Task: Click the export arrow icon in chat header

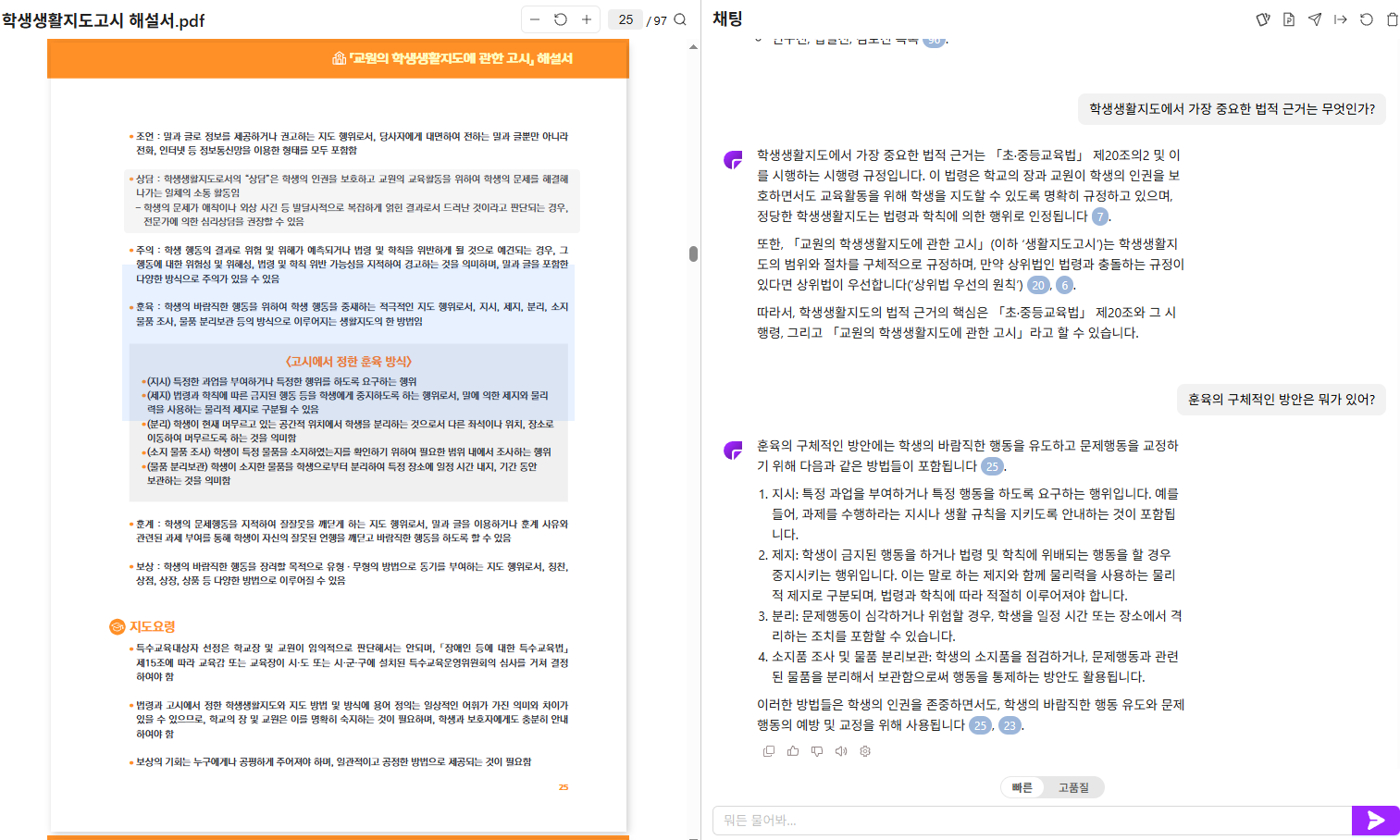Action: click(x=1340, y=19)
